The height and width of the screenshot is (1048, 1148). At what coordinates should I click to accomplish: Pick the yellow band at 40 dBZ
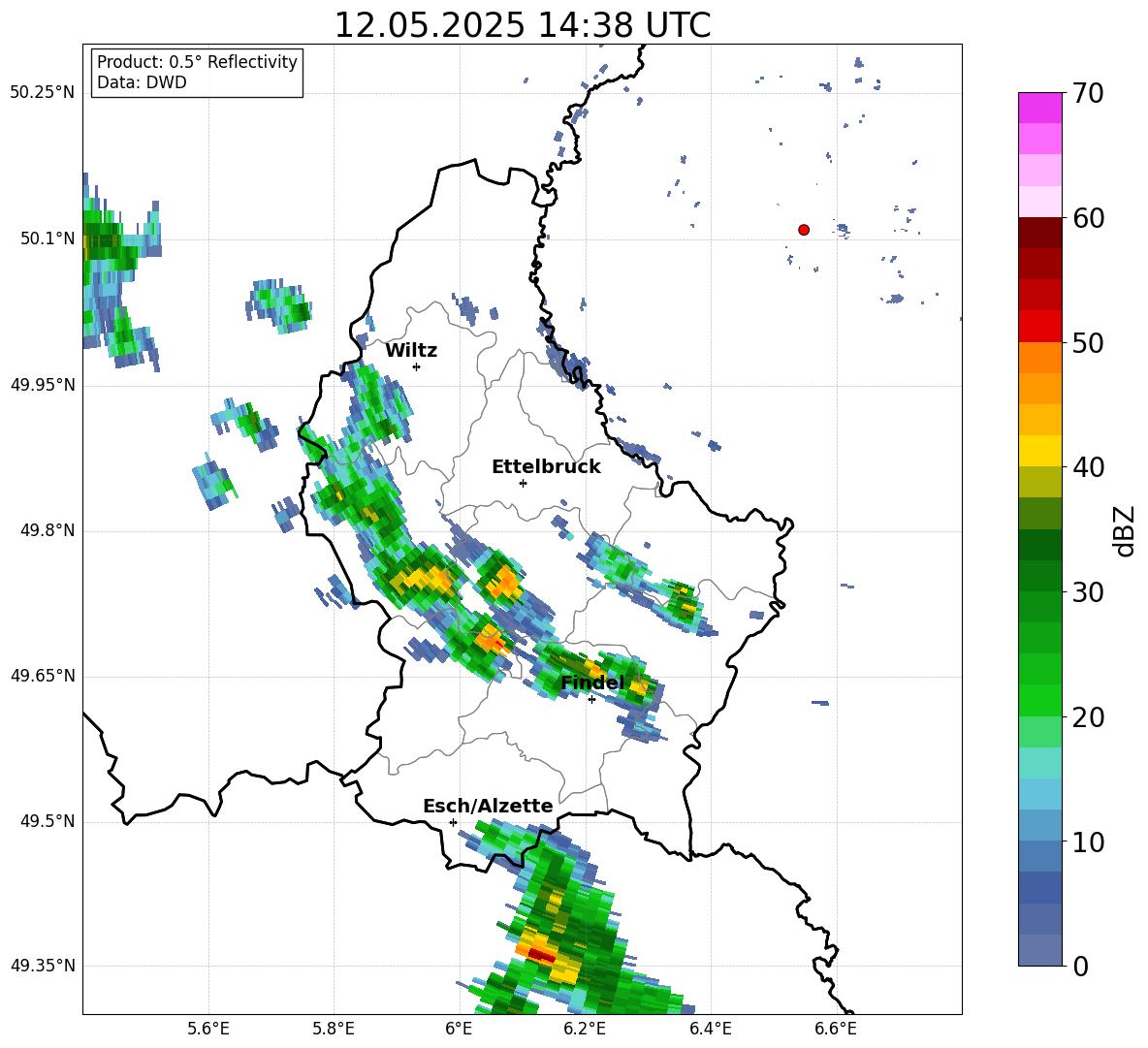pyautogui.click(x=1039, y=451)
